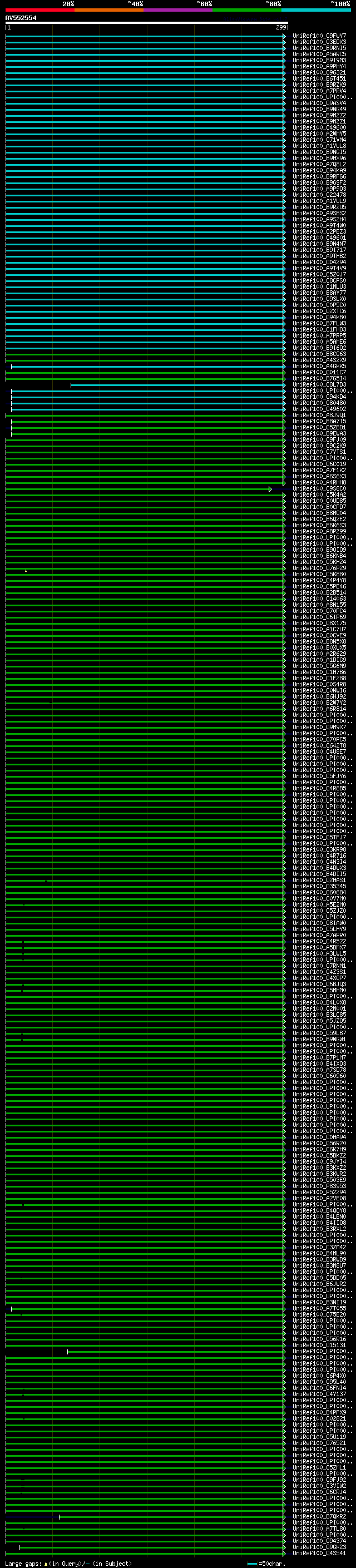Select the UniRef100_Q2PEZ3 label

319,232
